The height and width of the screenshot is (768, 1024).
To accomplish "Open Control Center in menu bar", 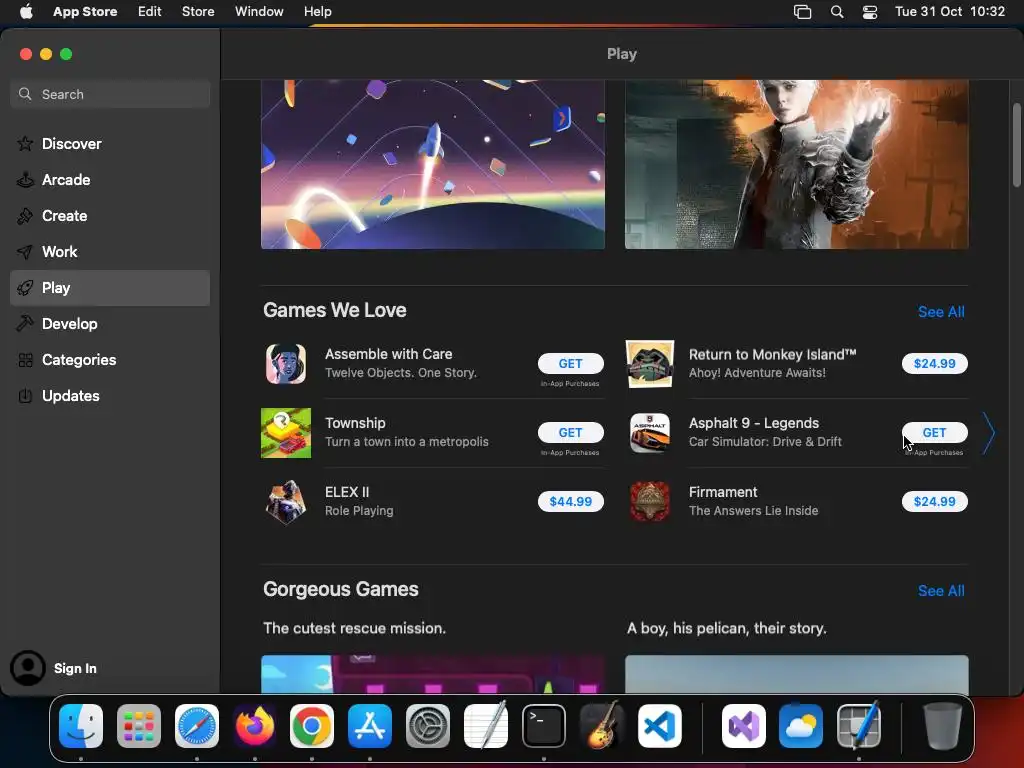I will coord(870,12).
